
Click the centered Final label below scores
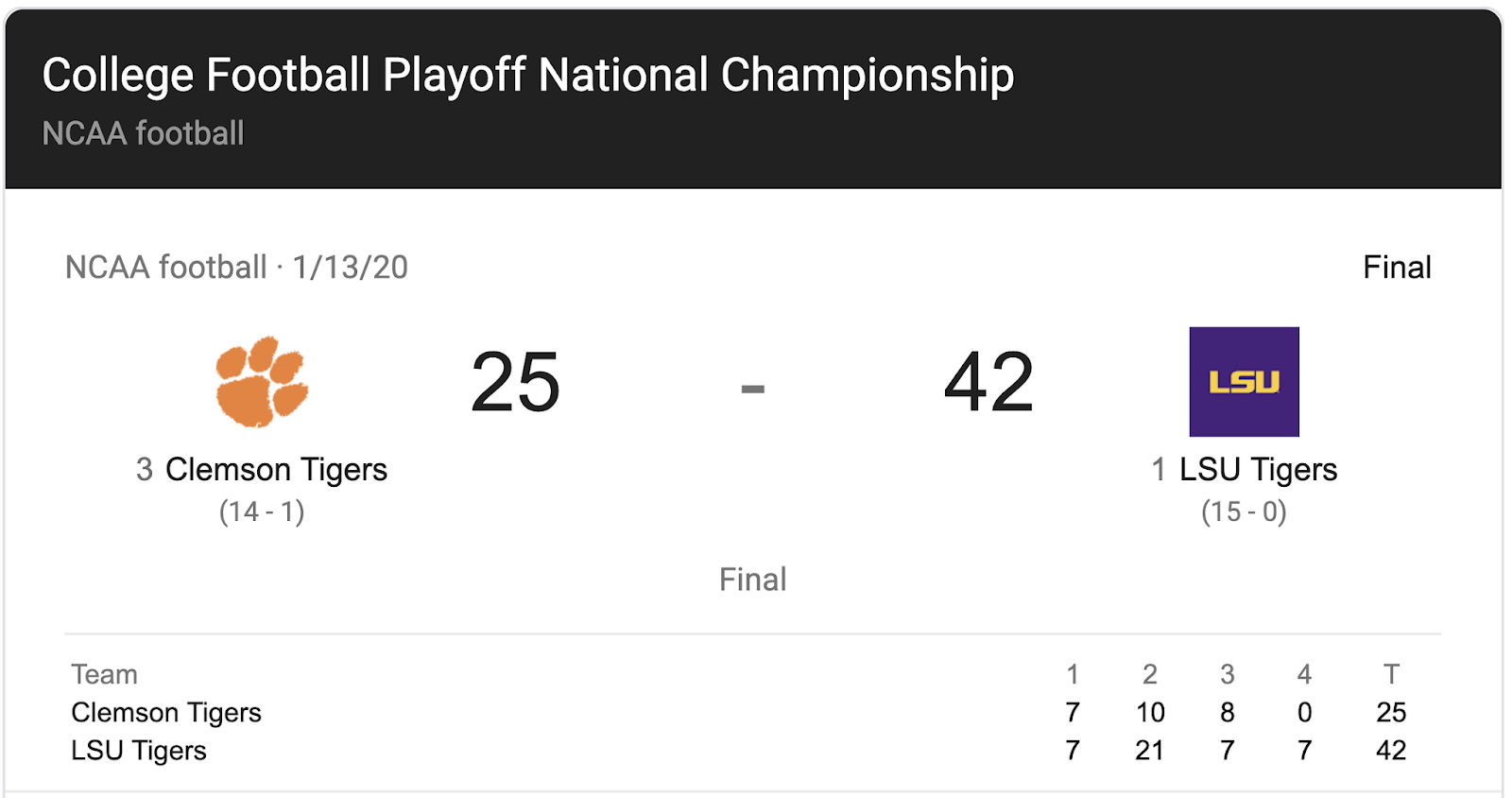tap(752, 580)
